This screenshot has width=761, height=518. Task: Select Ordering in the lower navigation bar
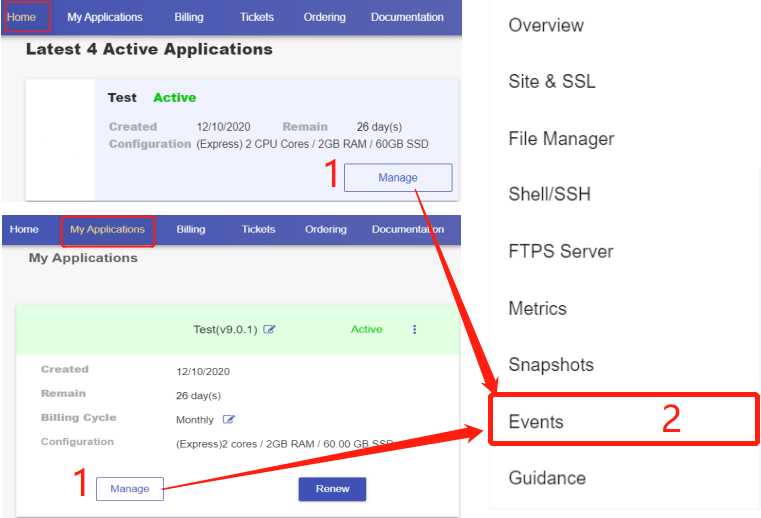(x=326, y=229)
